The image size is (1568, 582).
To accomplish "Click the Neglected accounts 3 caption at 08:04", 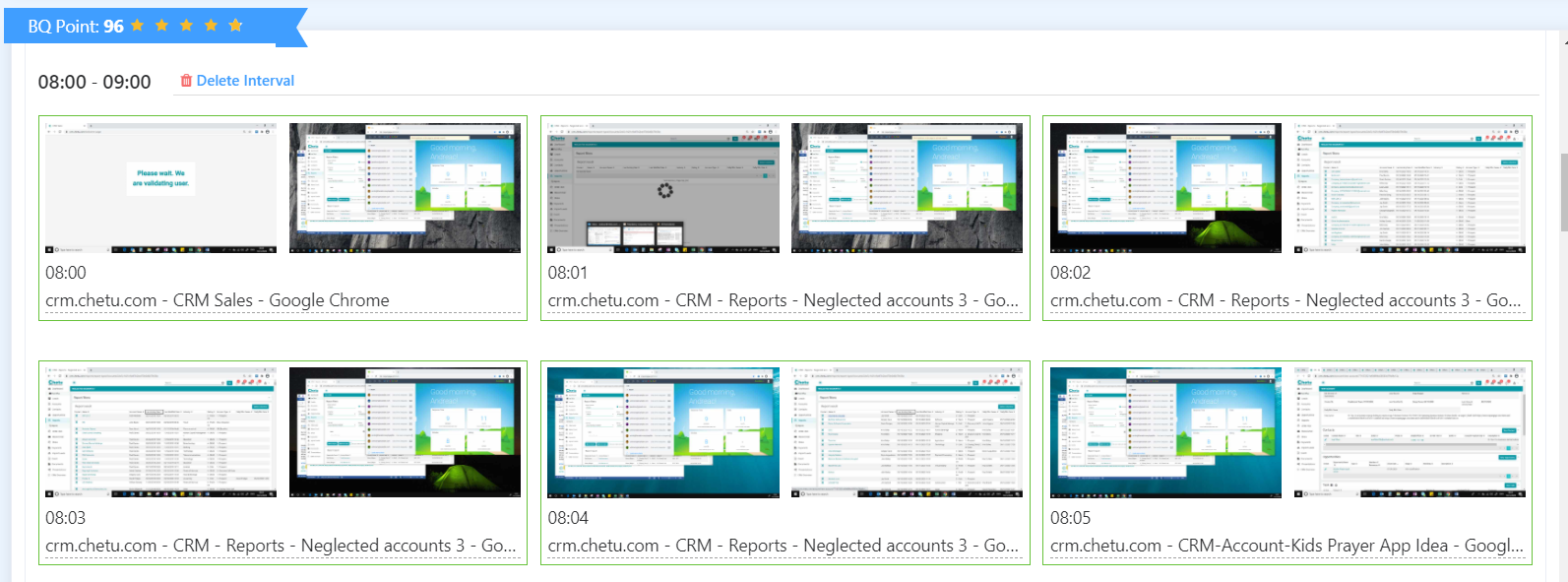I will 784,546.
